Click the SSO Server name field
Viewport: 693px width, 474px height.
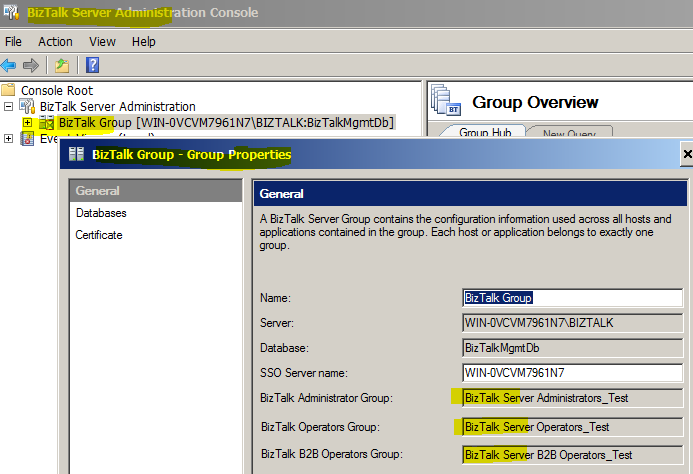572,373
